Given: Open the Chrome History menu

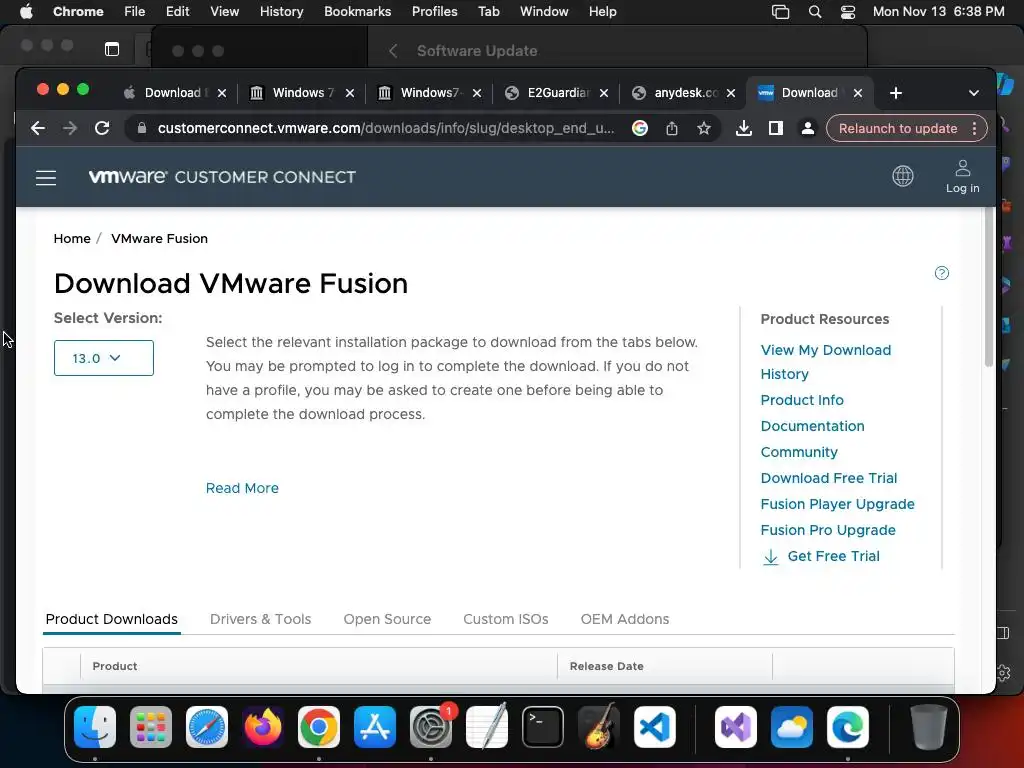Looking at the screenshot, I should (281, 12).
